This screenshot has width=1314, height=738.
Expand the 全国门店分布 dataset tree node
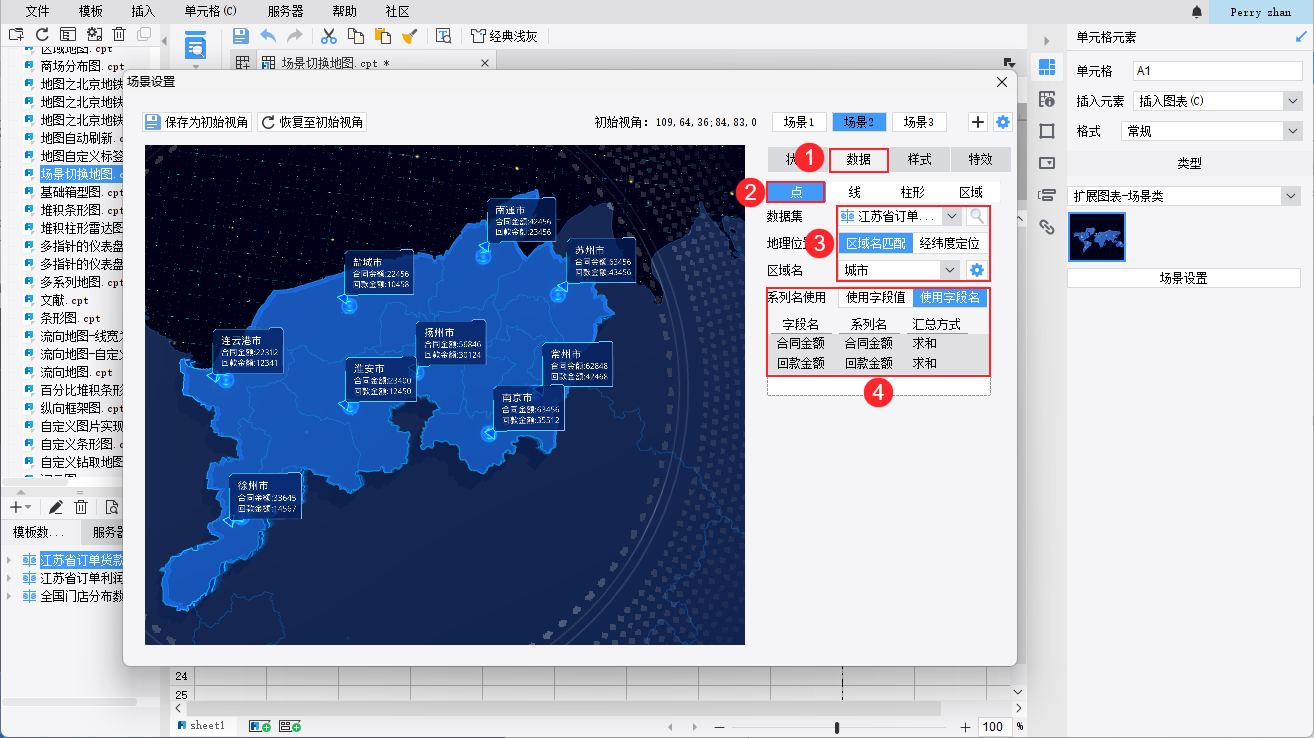tap(10, 596)
